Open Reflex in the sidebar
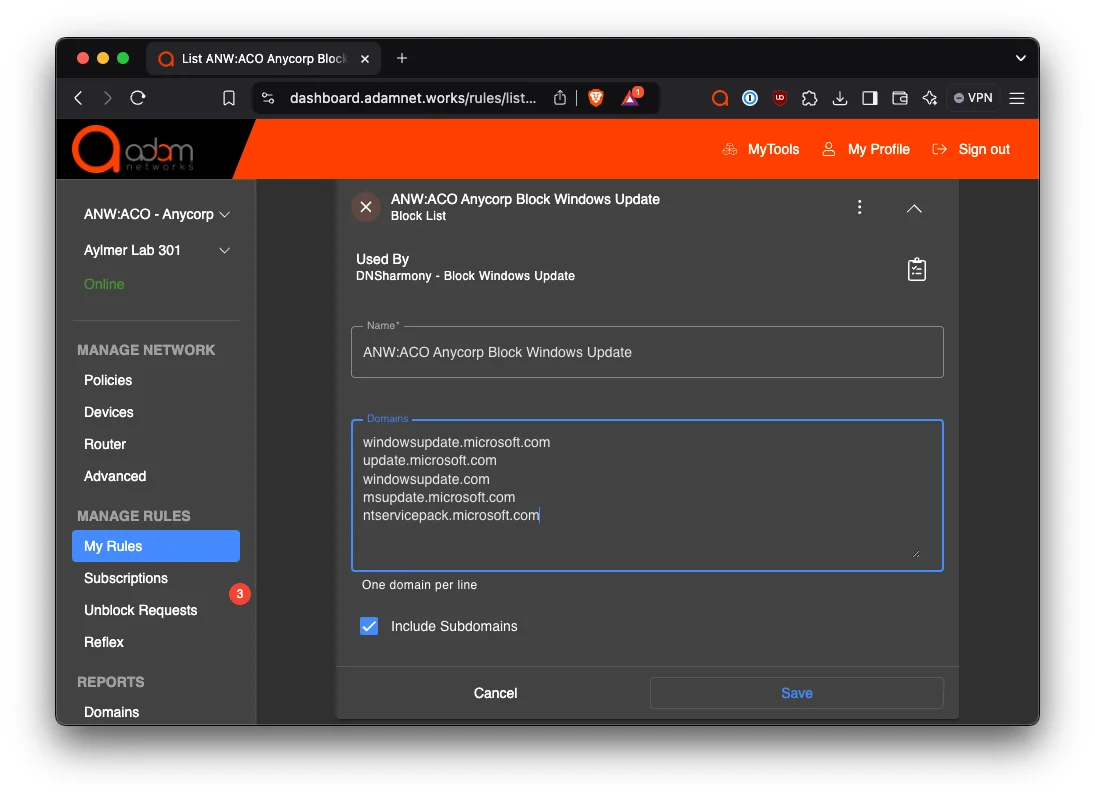This screenshot has height=799, width=1095. pos(104,643)
